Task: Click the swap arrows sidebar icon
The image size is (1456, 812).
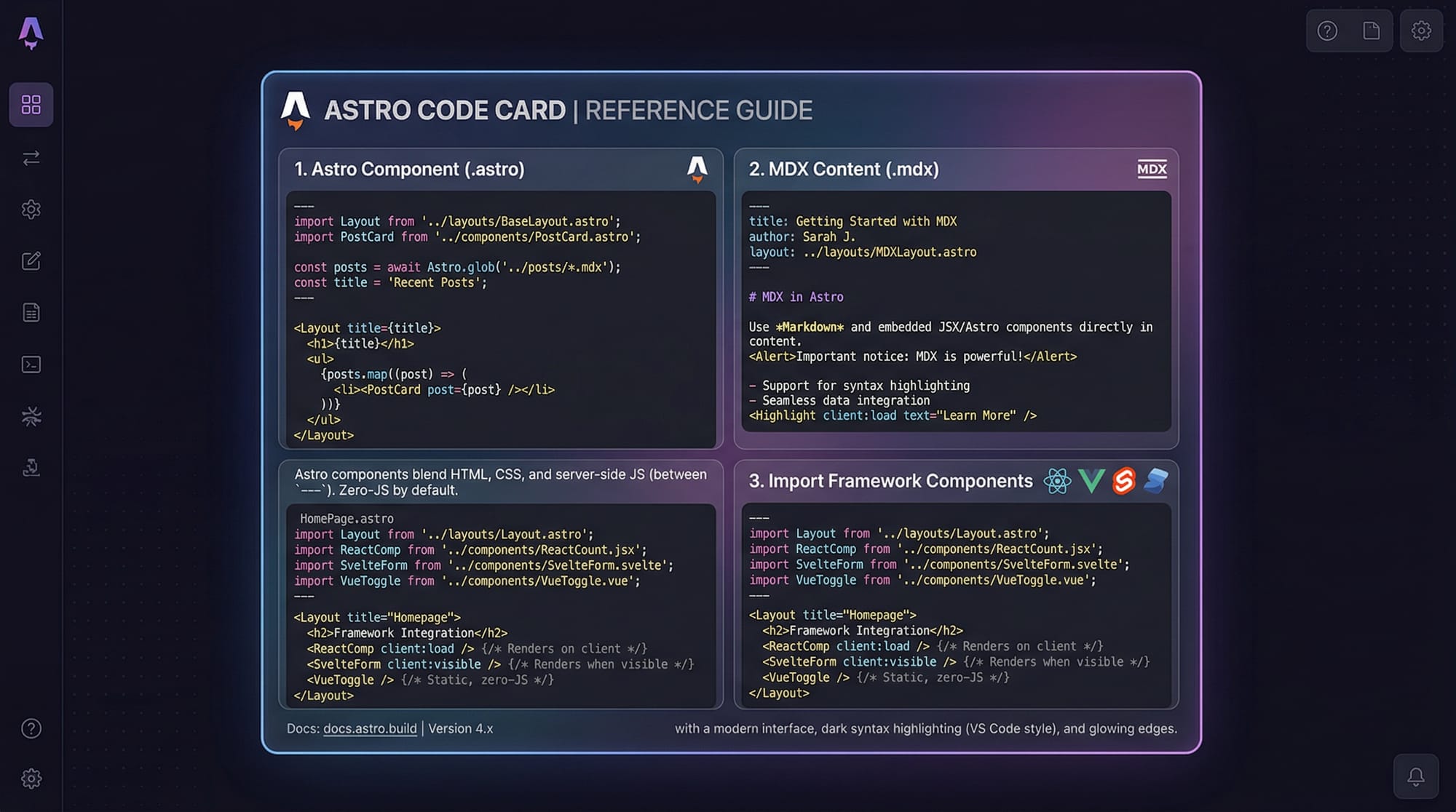Action: pyautogui.click(x=31, y=158)
